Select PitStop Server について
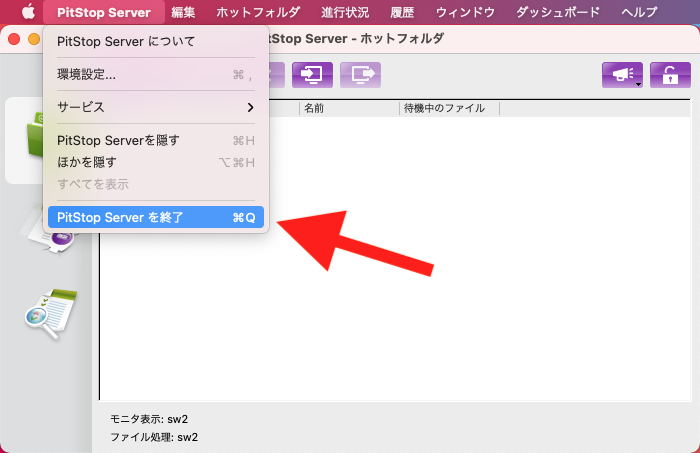Screen dimensions: 700x453 (x=155, y=42)
